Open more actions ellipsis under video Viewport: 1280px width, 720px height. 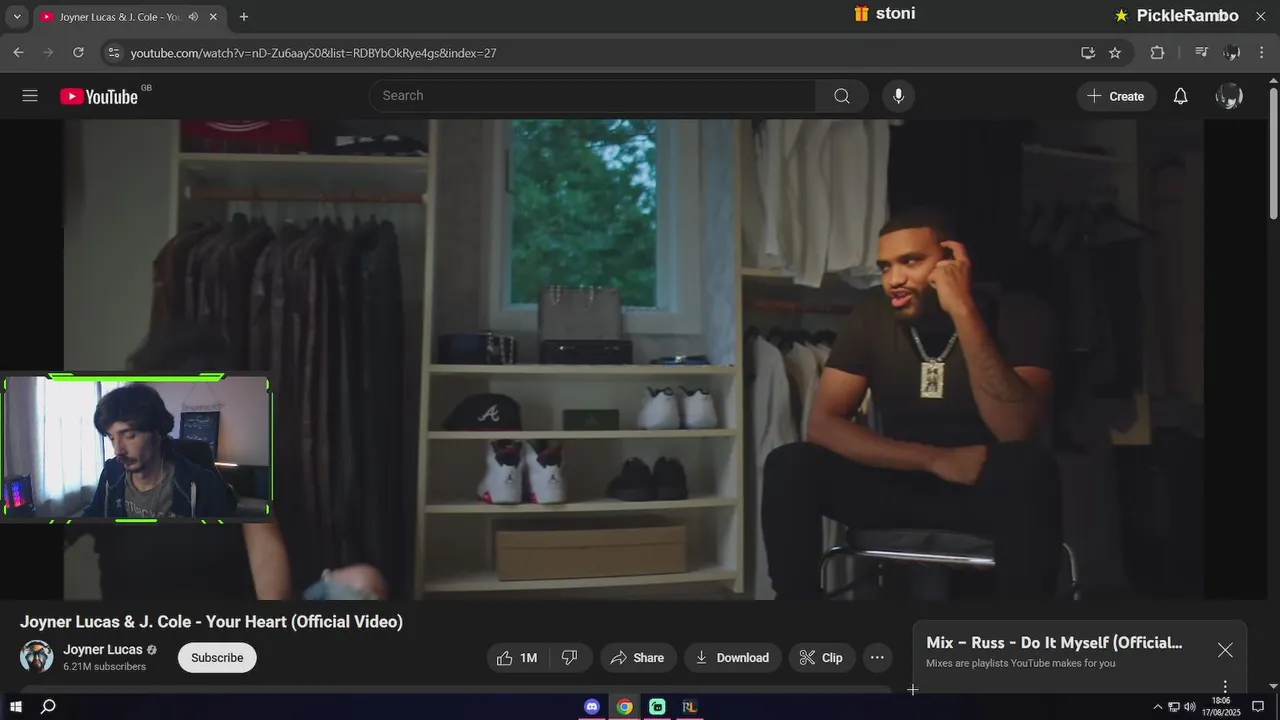click(x=877, y=658)
